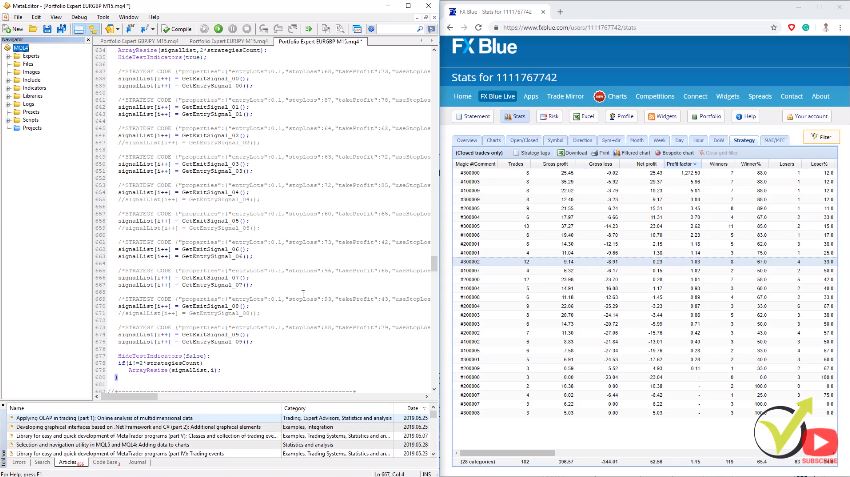Image resolution: width=850 pixels, height=477 pixels.
Task: Sort by the Net profit column header
Action: coord(646,164)
